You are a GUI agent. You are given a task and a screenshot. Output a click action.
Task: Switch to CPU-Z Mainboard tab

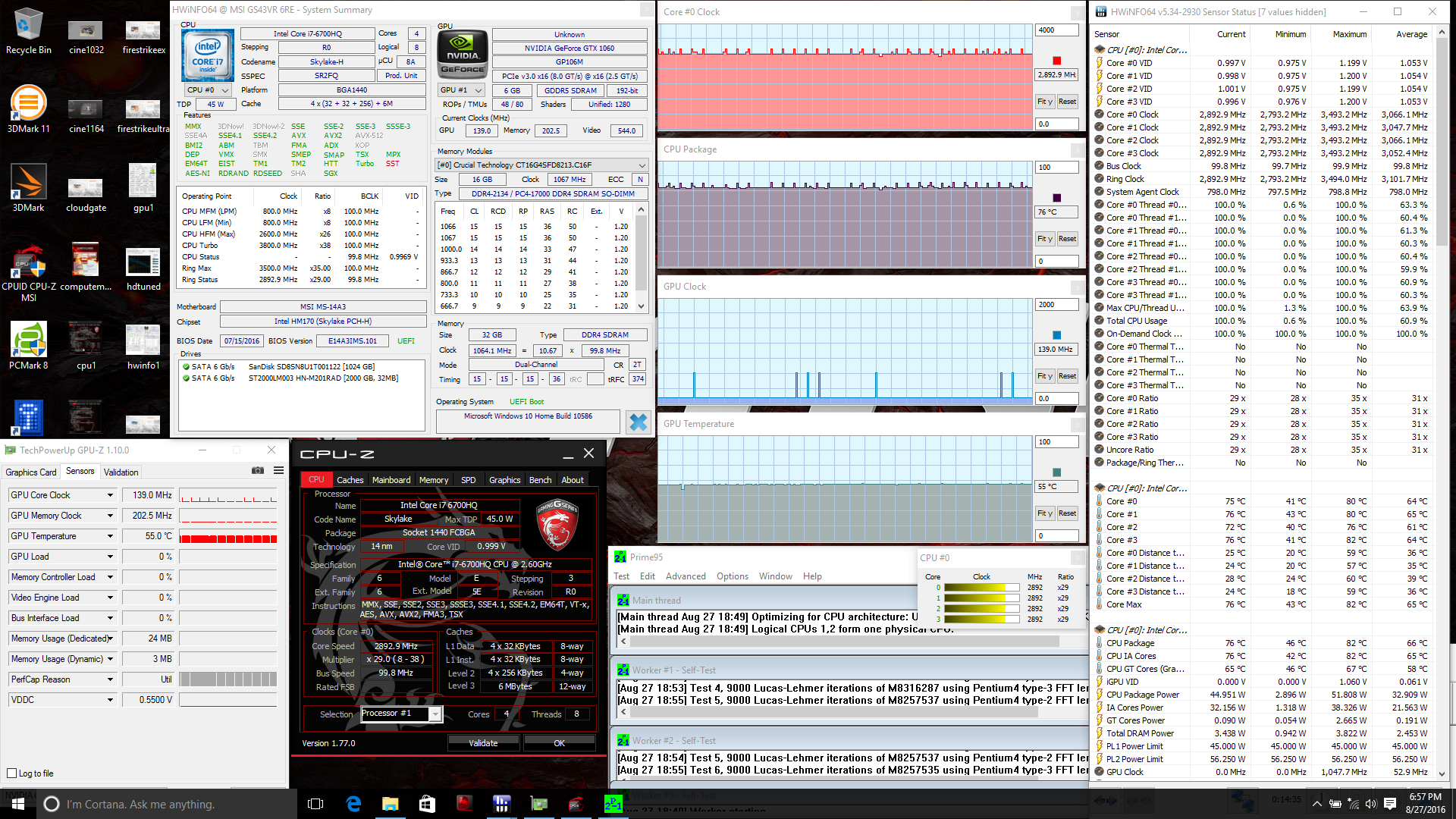pyautogui.click(x=391, y=480)
